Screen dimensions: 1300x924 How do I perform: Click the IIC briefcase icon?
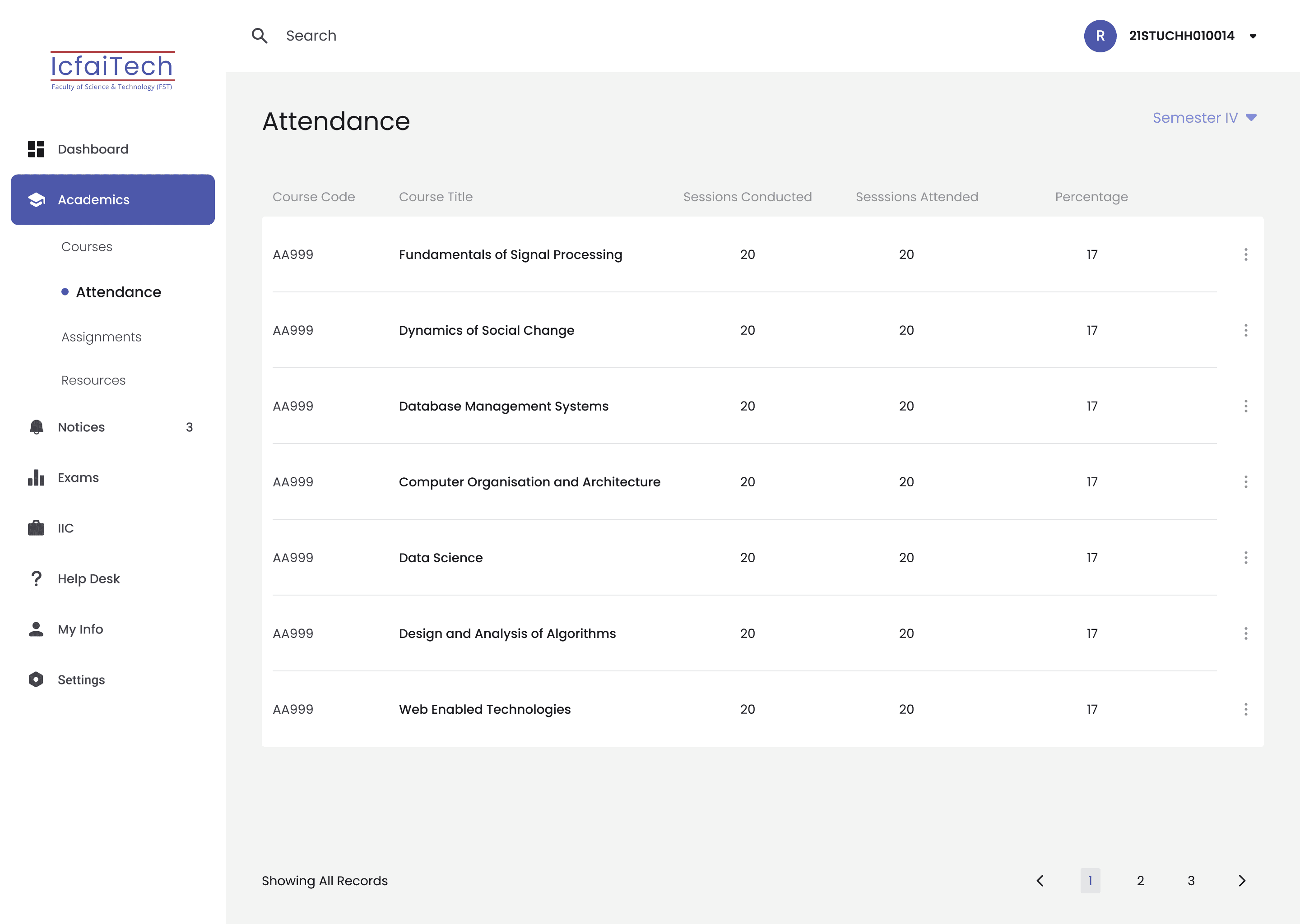(36, 528)
